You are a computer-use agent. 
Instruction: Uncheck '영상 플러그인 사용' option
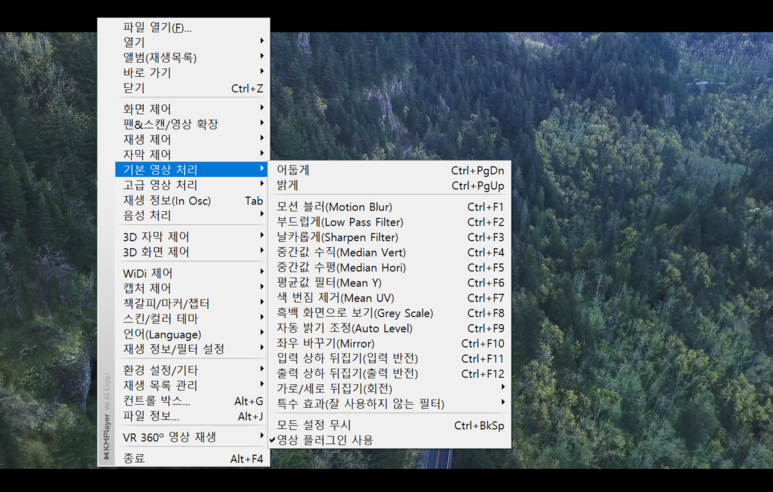click(389, 440)
